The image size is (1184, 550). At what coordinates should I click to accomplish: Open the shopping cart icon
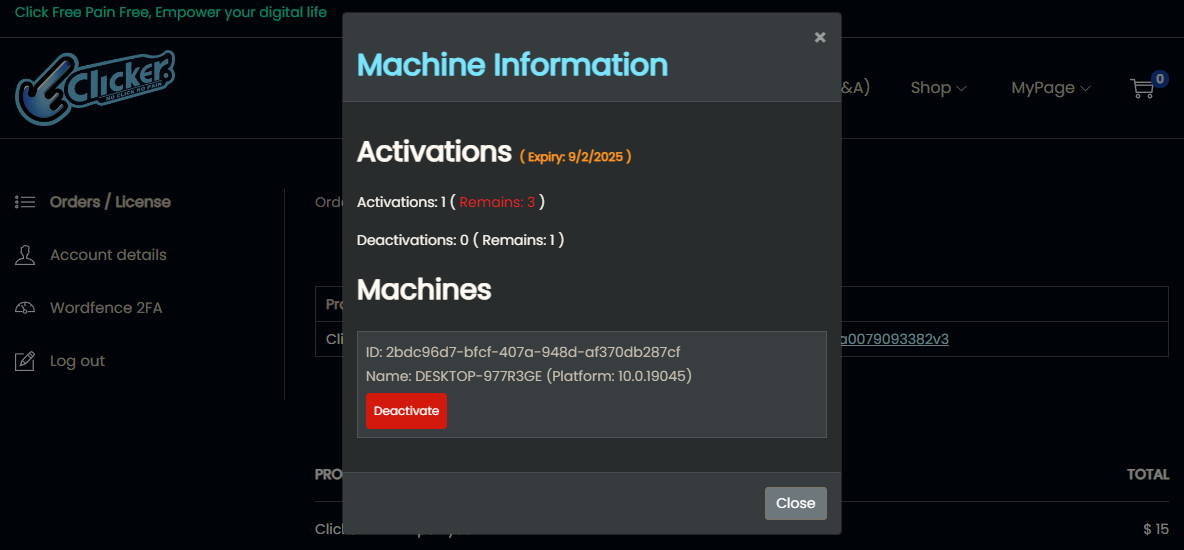tap(1142, 88)
